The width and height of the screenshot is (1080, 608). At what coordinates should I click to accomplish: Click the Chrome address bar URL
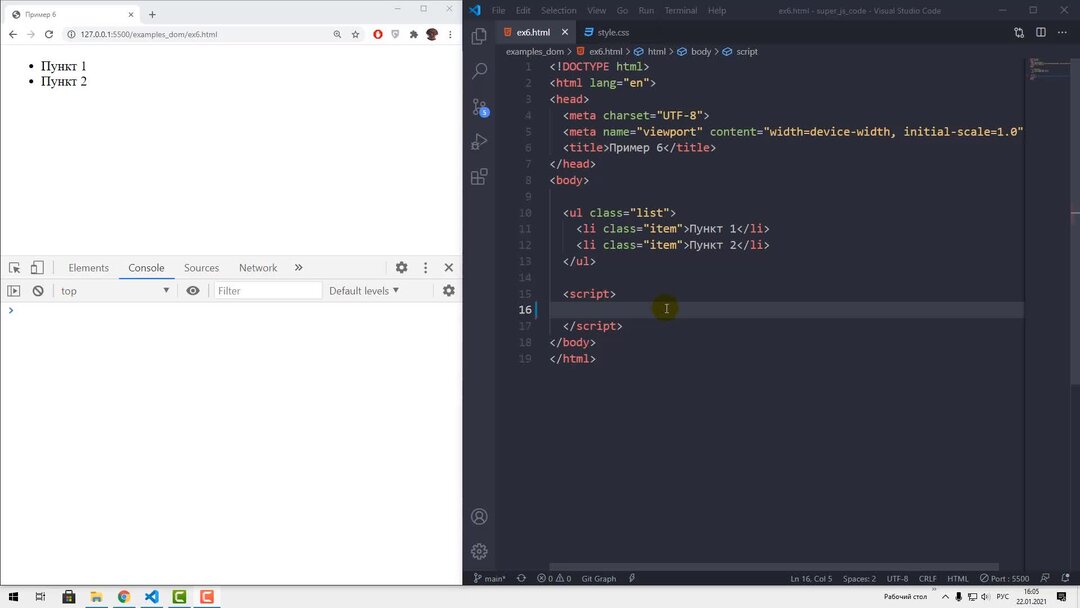[149, 34]
